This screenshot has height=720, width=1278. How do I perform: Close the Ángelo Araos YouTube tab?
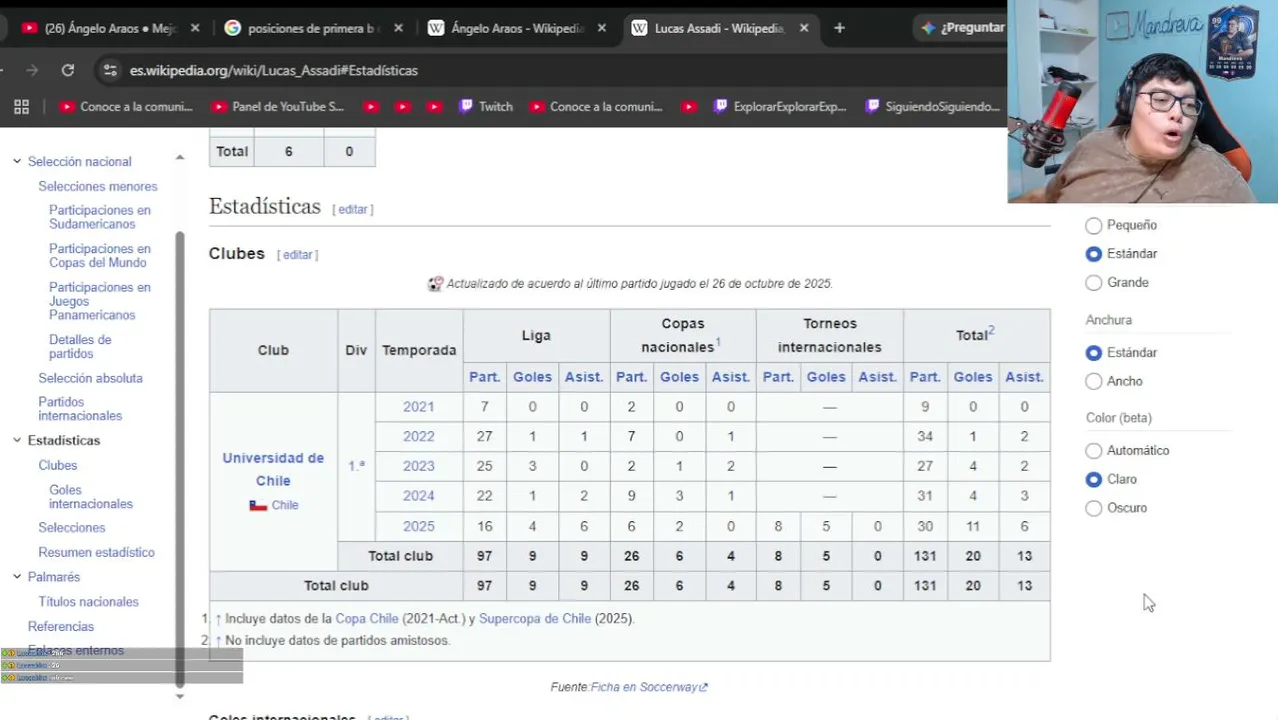[195, 28]
